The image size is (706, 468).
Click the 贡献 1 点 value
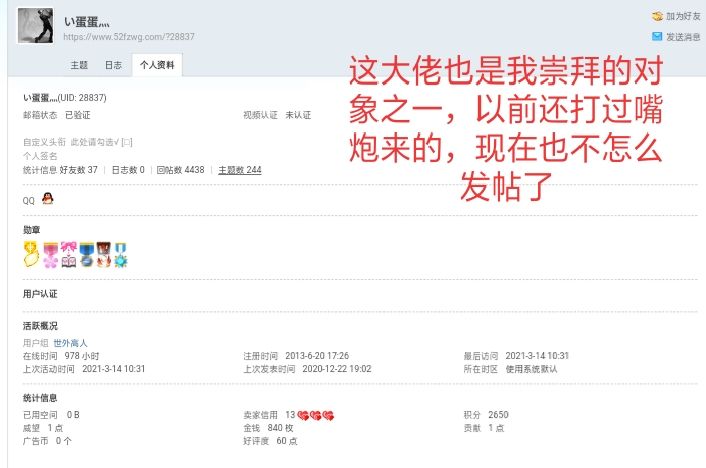[x=484, y=427]
